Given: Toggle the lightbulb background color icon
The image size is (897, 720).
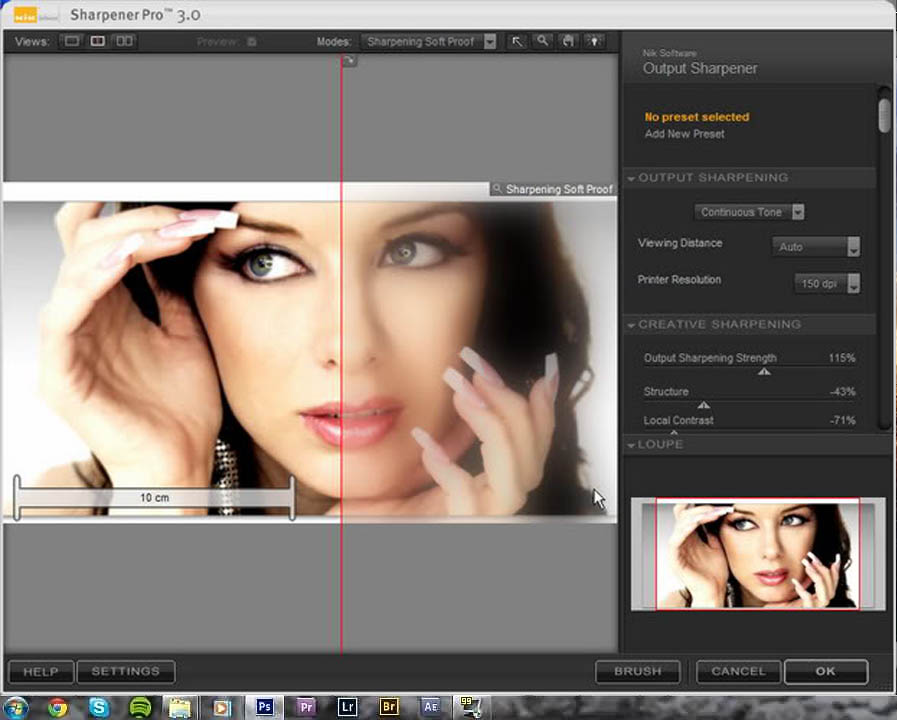Looking at the screenshot, I should pos(594,41).
